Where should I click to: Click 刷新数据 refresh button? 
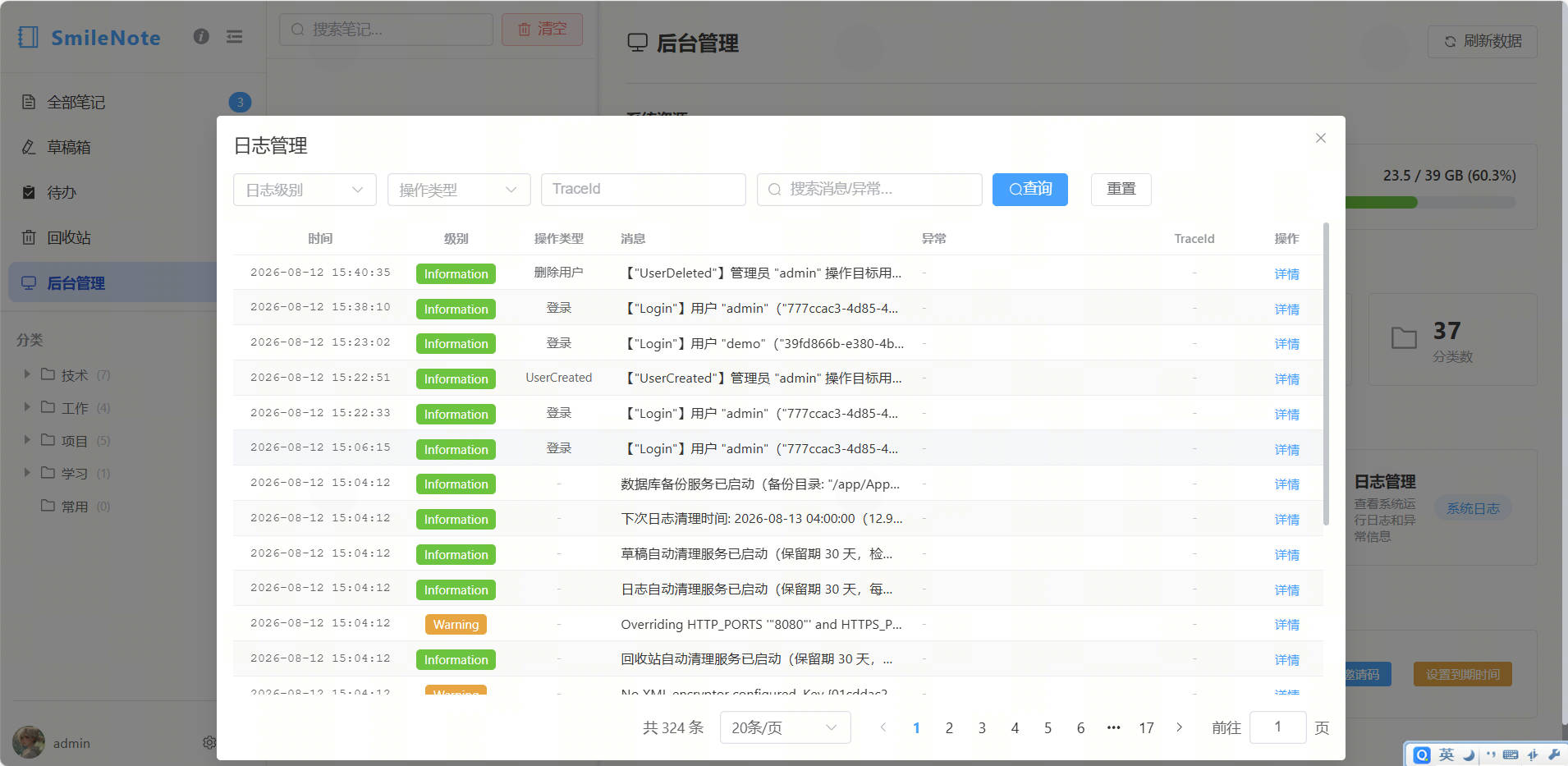pos(1483,41)
